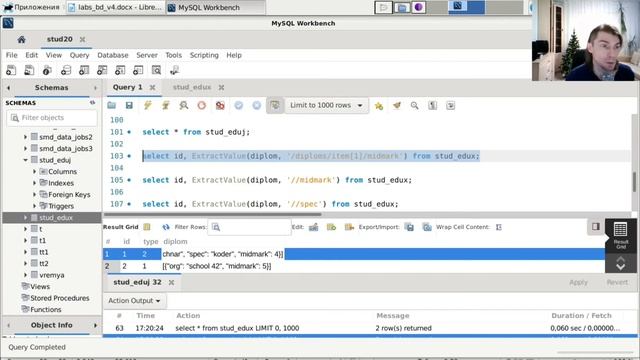Open the Scripting menu
The width and height of the screenshot is (640, 360).
coord(204,55)
